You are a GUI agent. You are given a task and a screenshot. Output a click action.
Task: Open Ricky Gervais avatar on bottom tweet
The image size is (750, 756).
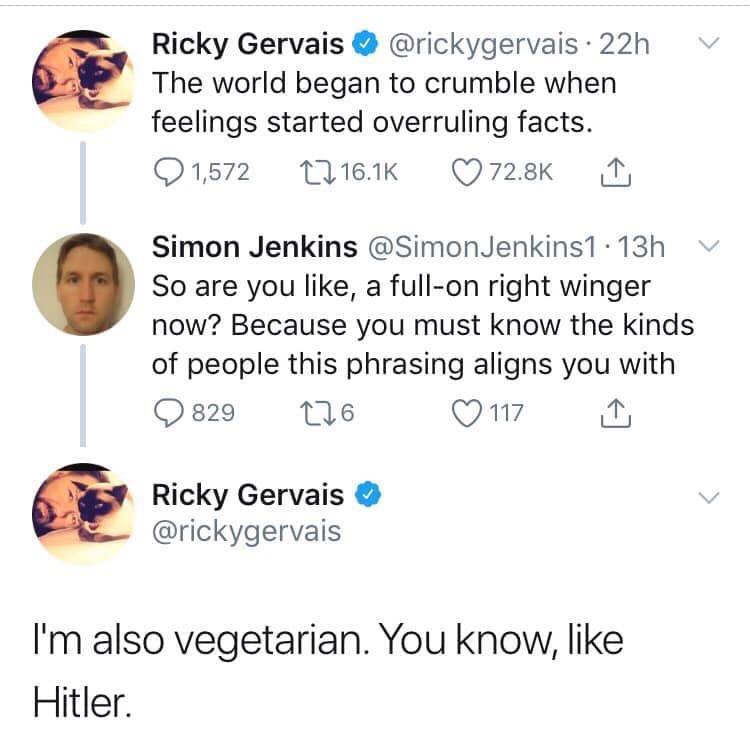pos(83,514)
